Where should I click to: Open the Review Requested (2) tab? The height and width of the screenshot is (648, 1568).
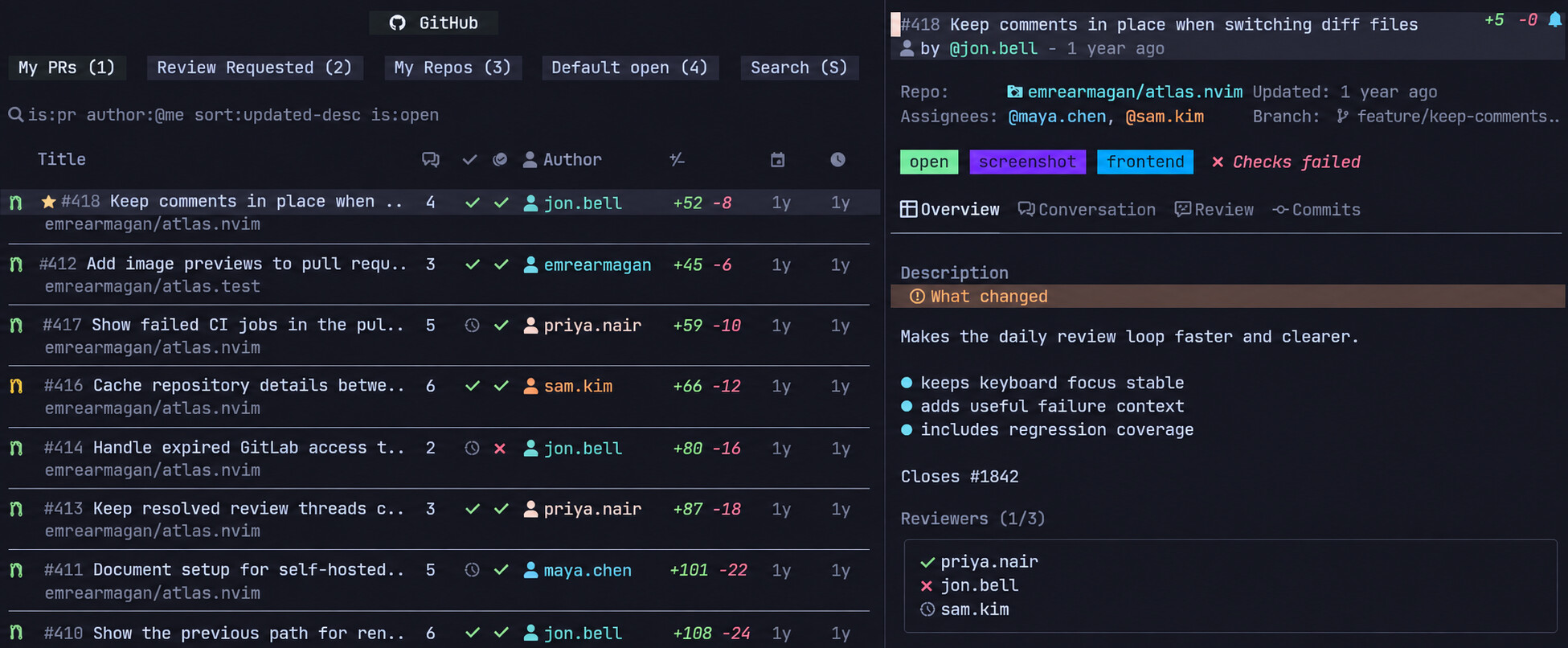(255, 68)
